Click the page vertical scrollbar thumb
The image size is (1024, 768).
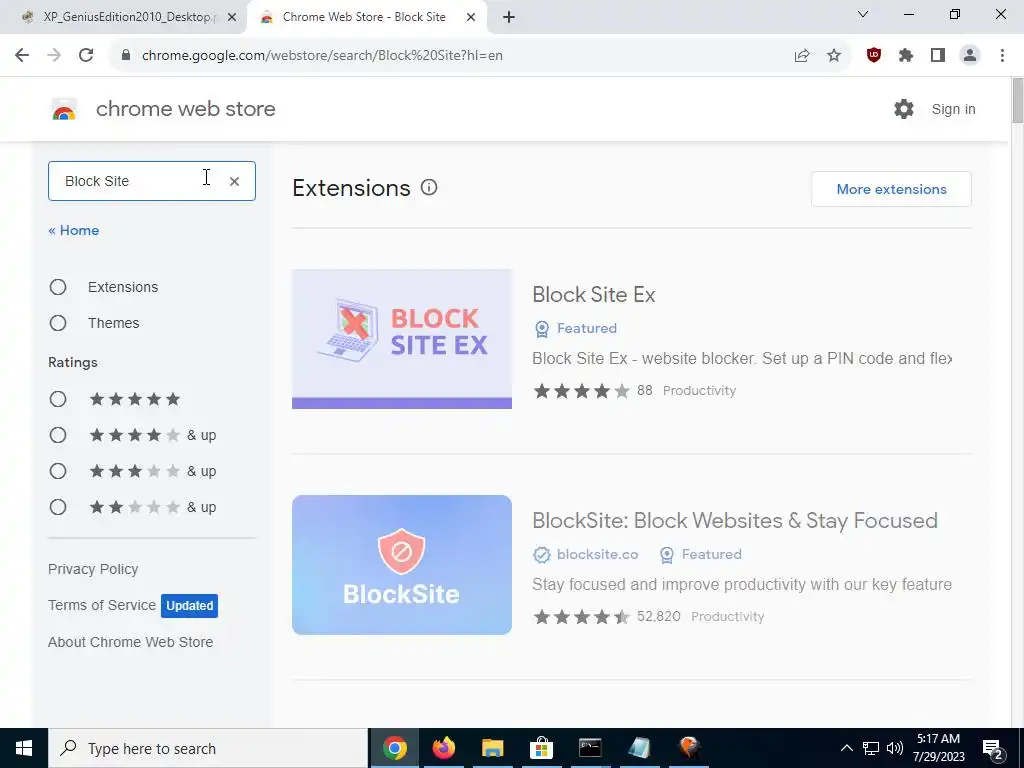point(1017,99)
